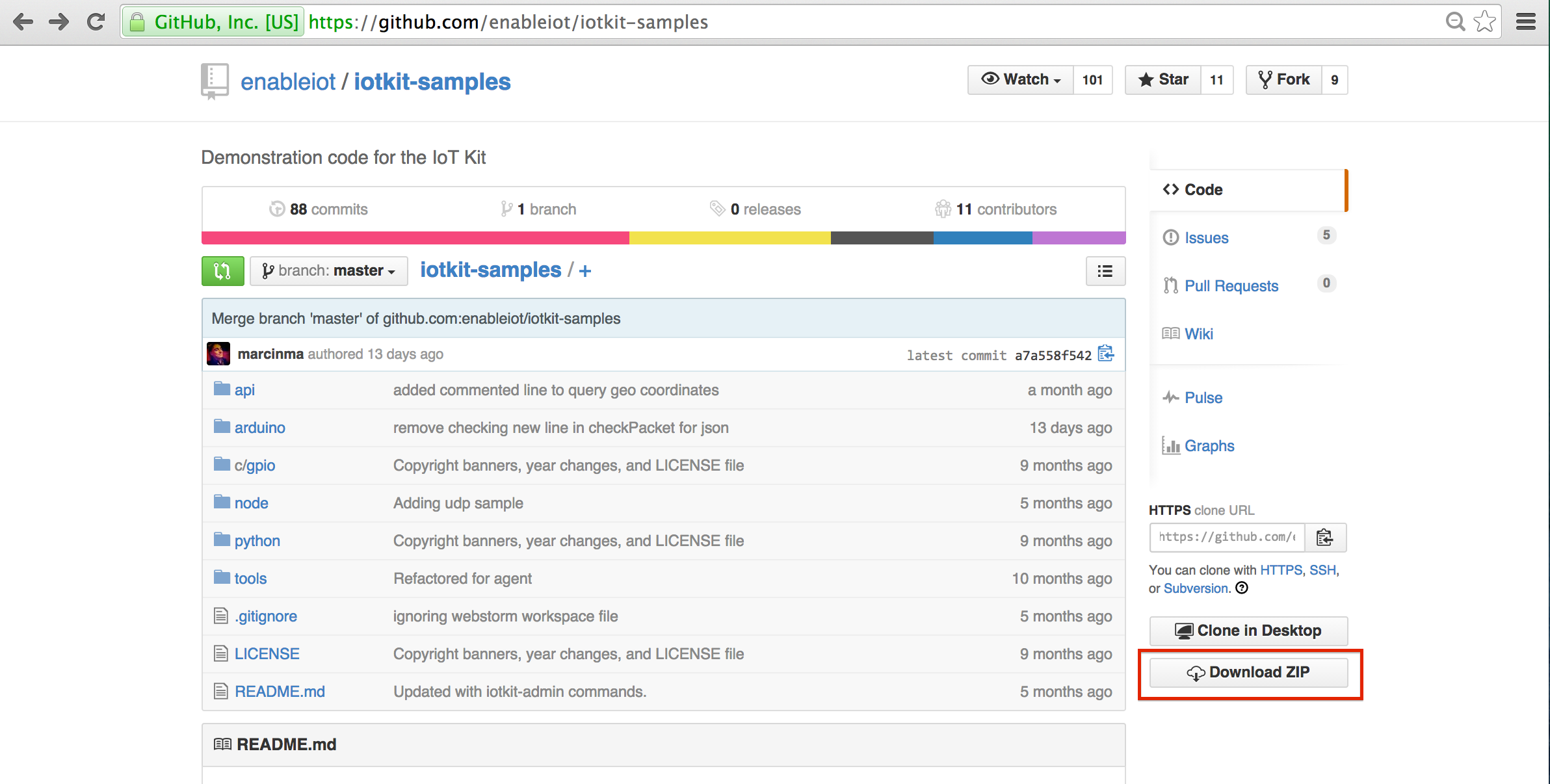Switch to the Issues tab

point(1205,238)
